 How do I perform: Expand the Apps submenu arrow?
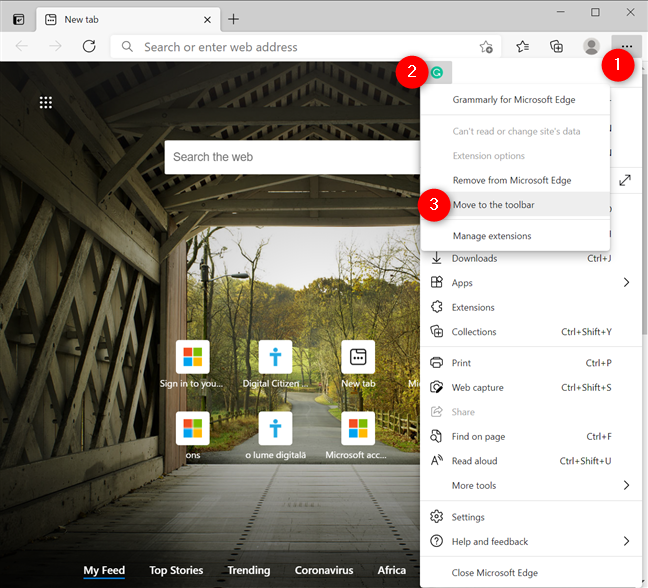point(626,282)
